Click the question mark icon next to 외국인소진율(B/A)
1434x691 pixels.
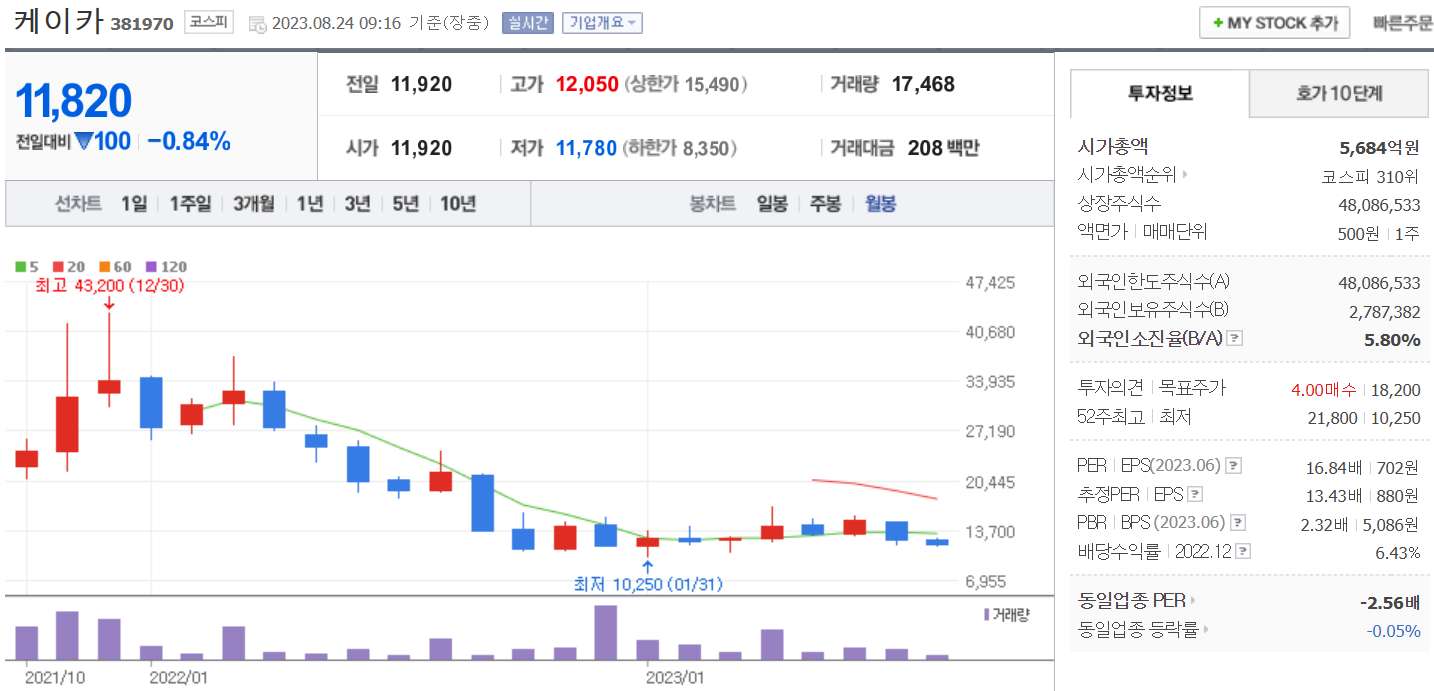coord(1235,338)
